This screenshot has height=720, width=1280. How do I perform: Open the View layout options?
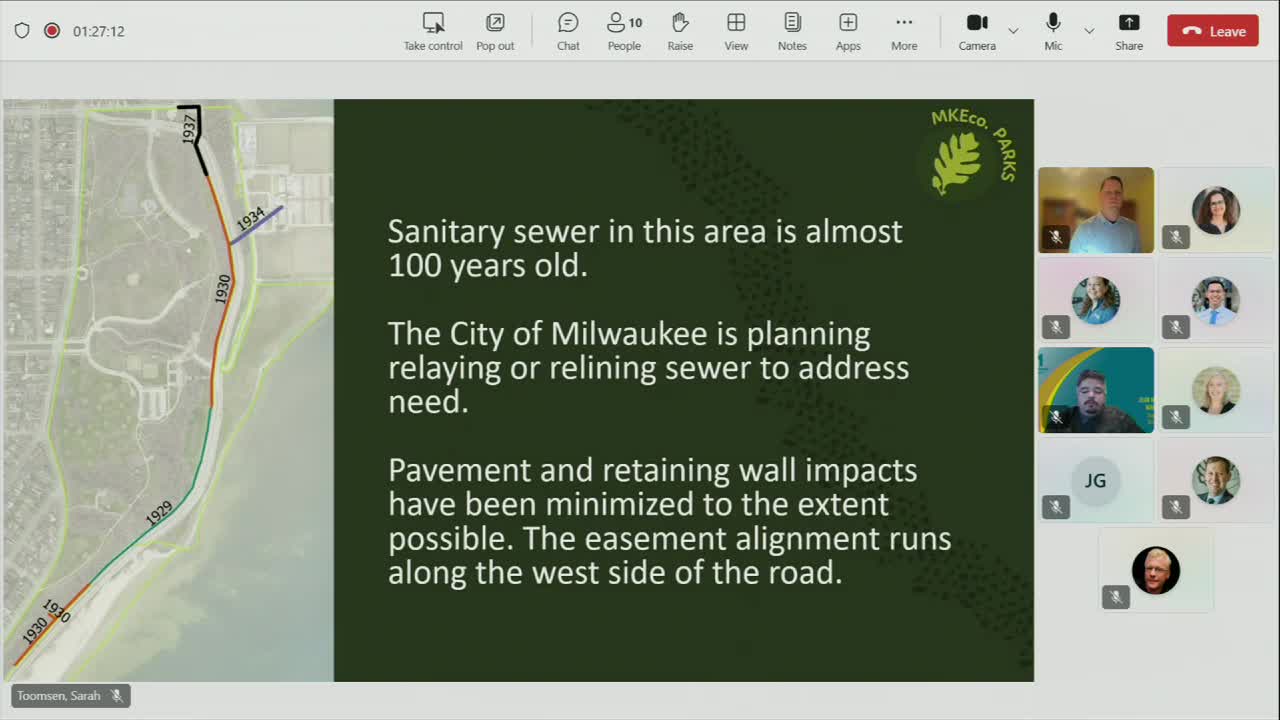[x=736, y=31]
